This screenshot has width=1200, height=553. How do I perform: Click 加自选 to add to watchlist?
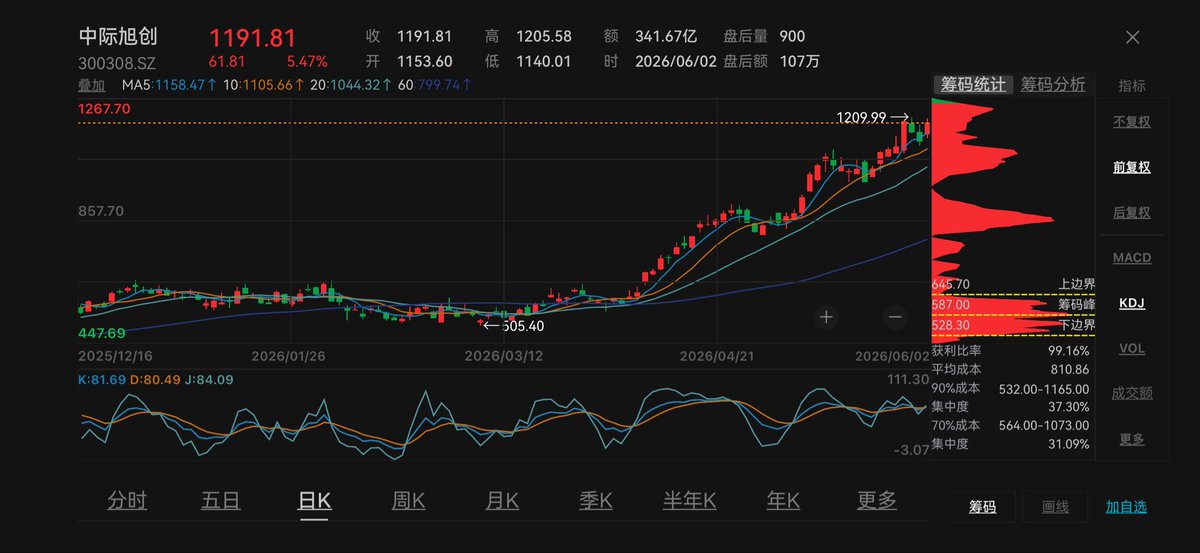click(x=1126, y=507)
